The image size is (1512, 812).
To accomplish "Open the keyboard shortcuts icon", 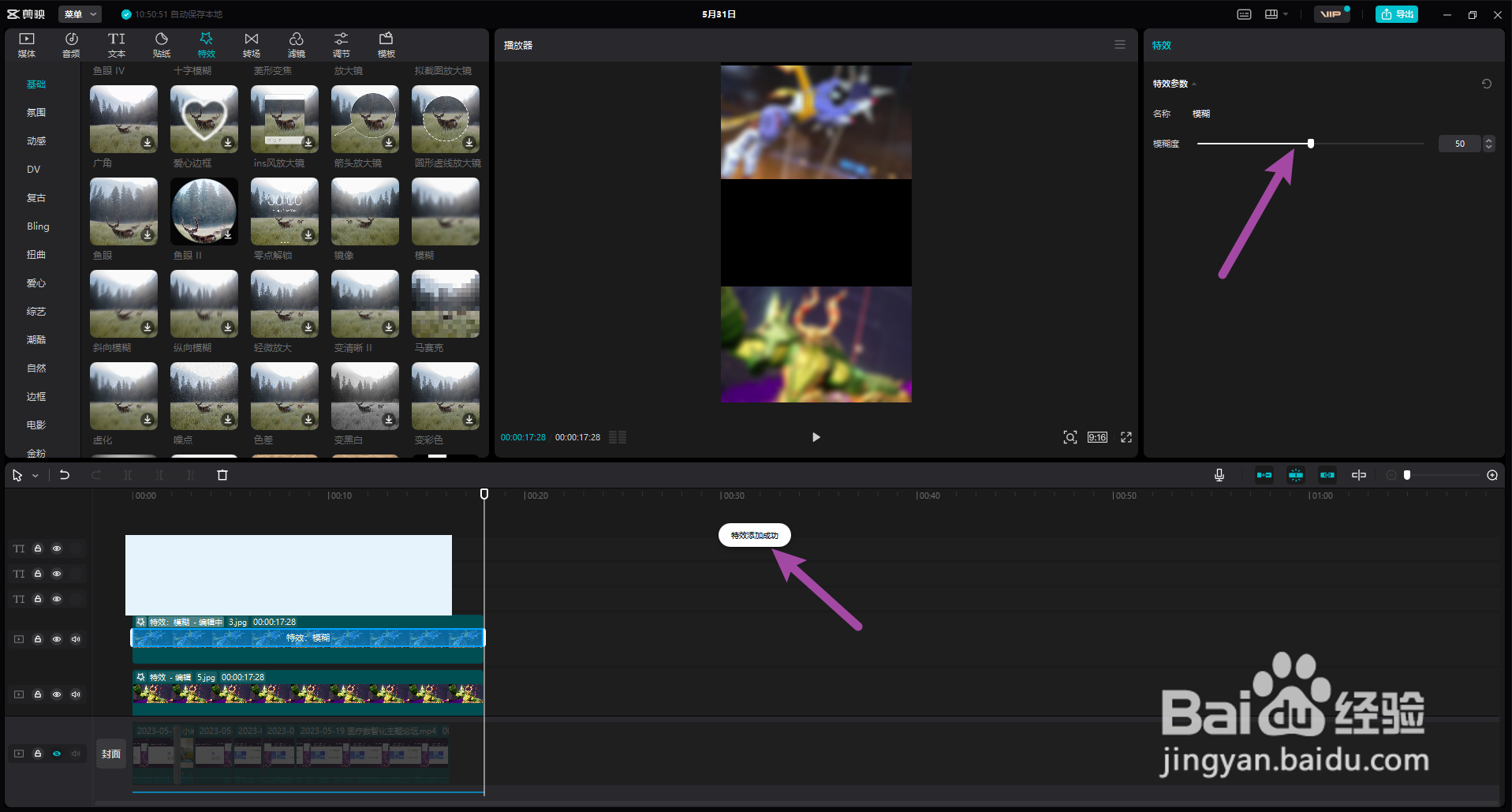I will click(x=1244, y=14).
